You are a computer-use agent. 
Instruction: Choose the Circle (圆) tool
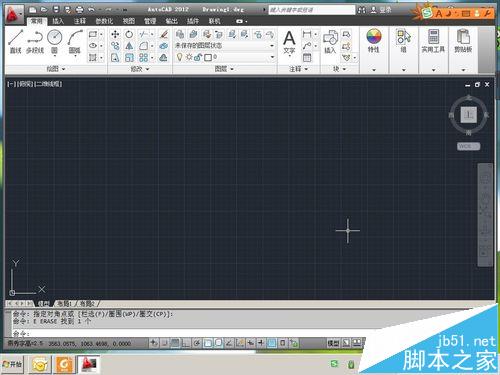click(x=55, y=41)
